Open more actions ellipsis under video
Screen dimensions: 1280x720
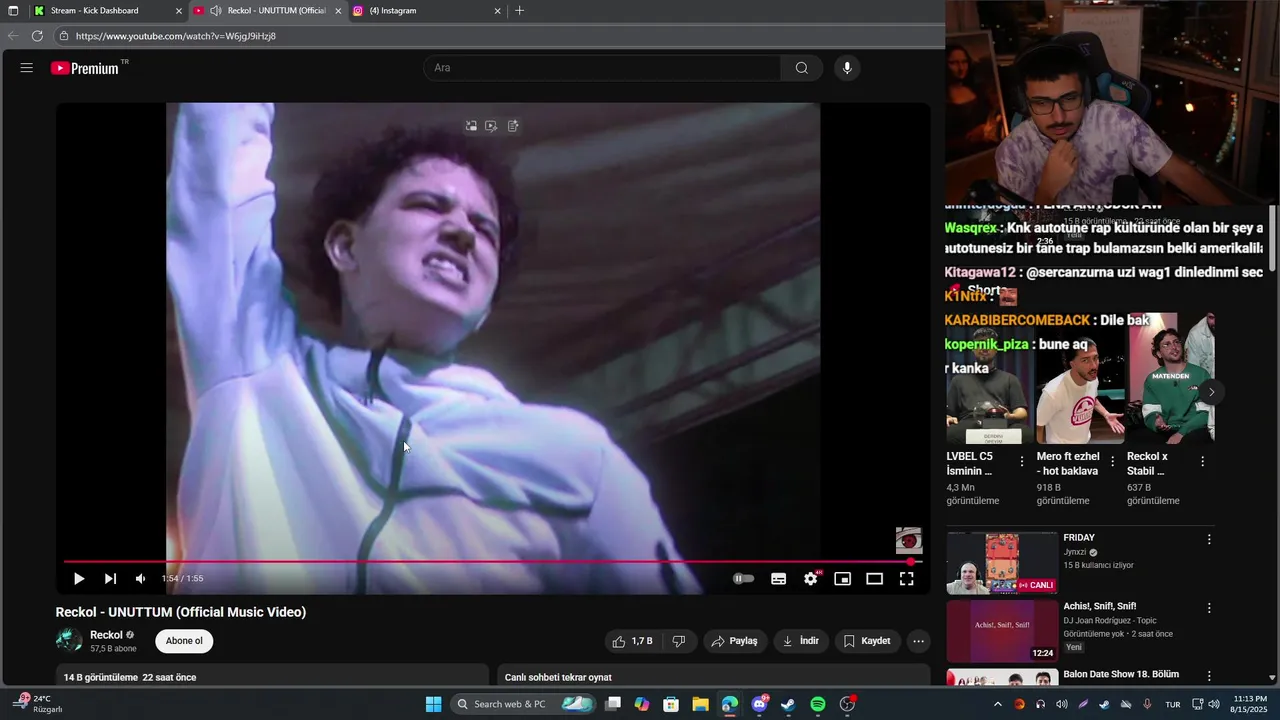pyautogui.click(x=918, y=641)
